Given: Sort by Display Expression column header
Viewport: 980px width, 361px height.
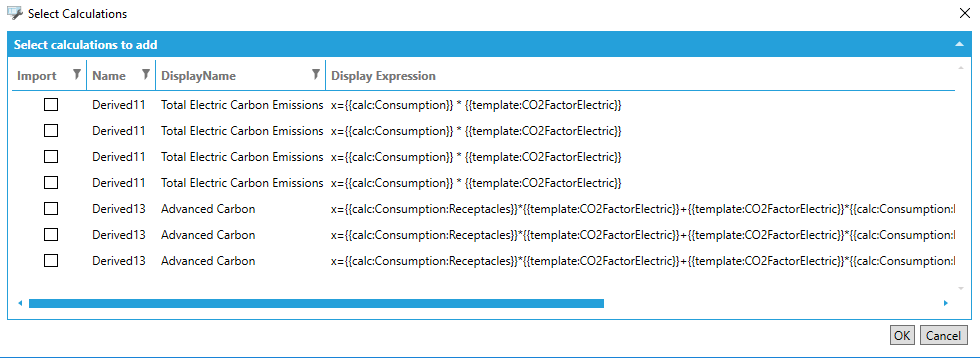Looking at the screenshot, I should [383, 76].
